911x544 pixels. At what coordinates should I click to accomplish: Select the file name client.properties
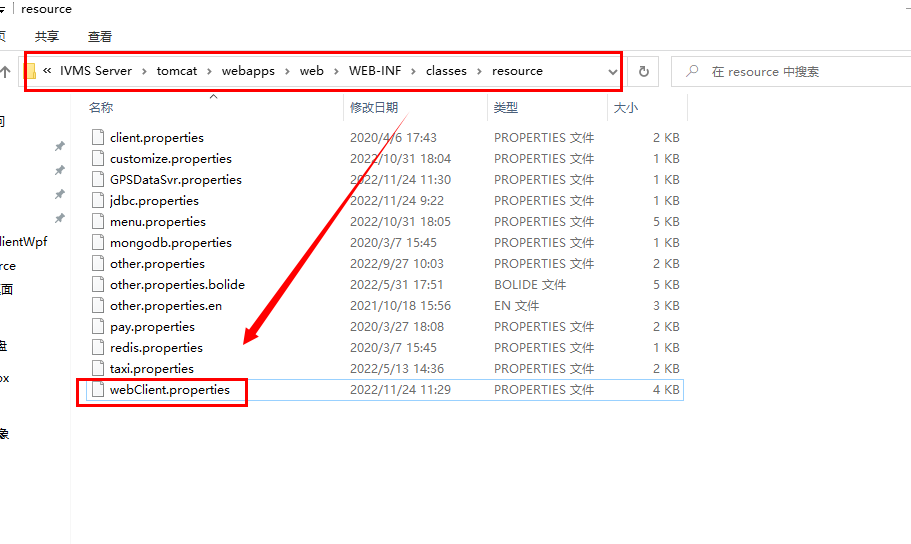[157, 138]
